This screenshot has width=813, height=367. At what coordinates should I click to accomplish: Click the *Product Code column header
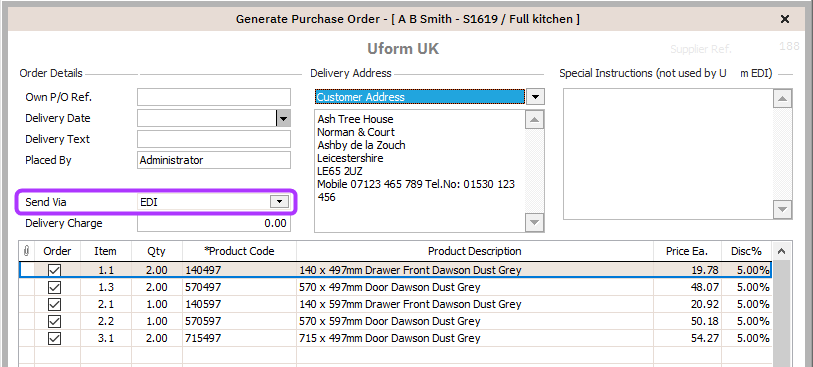(239, 251)
